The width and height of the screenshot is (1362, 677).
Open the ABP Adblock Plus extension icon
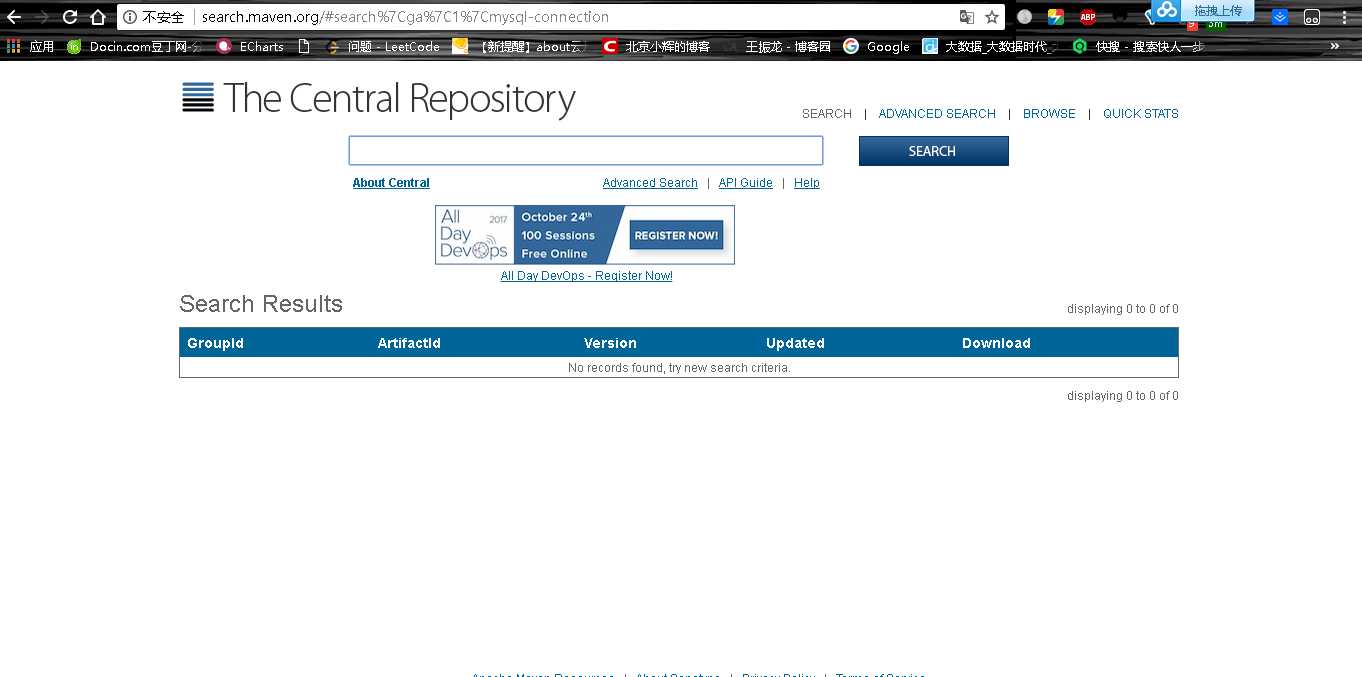tap(1087, 17)
